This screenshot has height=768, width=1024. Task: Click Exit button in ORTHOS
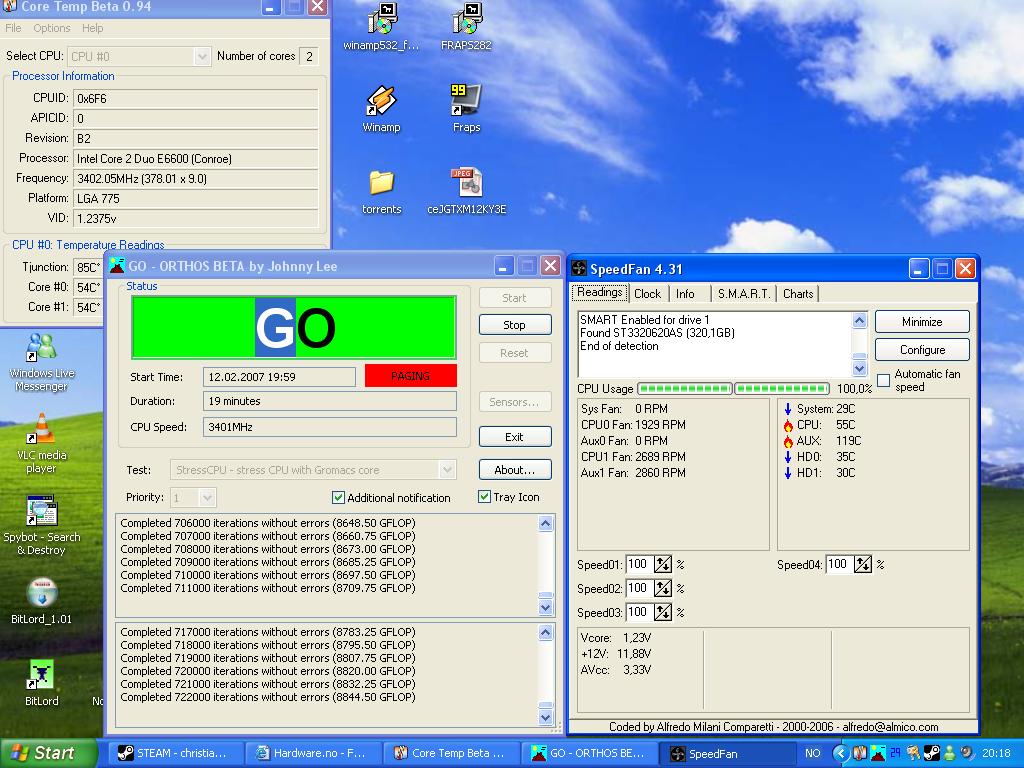click(515, 437)
